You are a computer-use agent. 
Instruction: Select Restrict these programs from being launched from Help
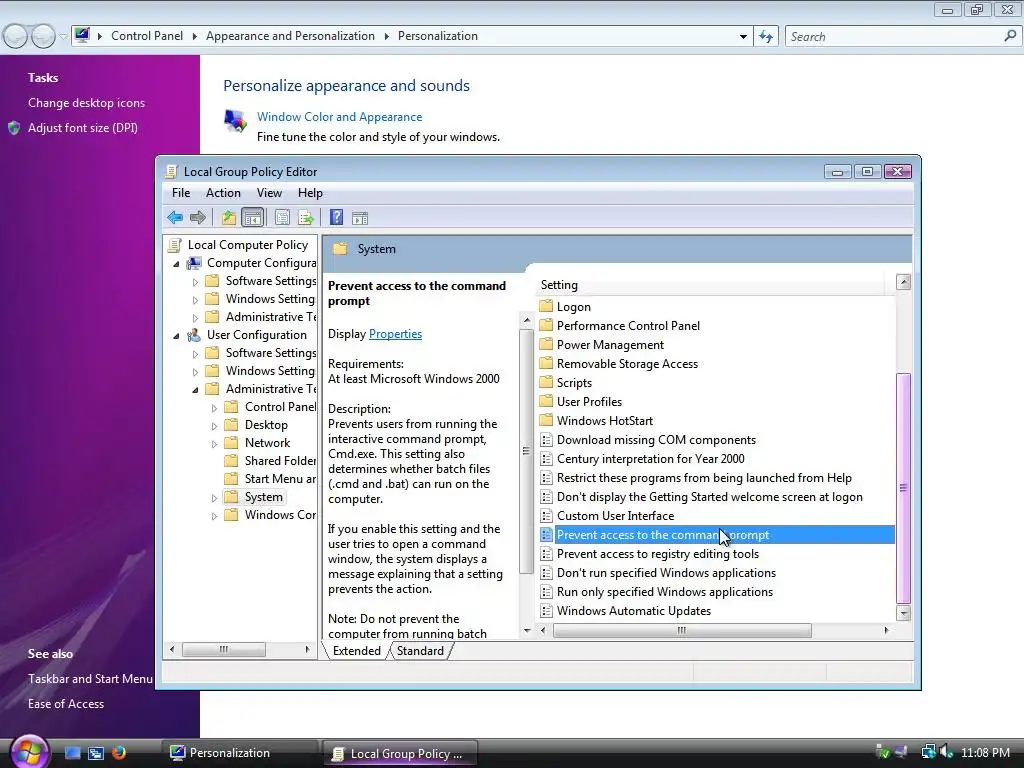point(704,477)
